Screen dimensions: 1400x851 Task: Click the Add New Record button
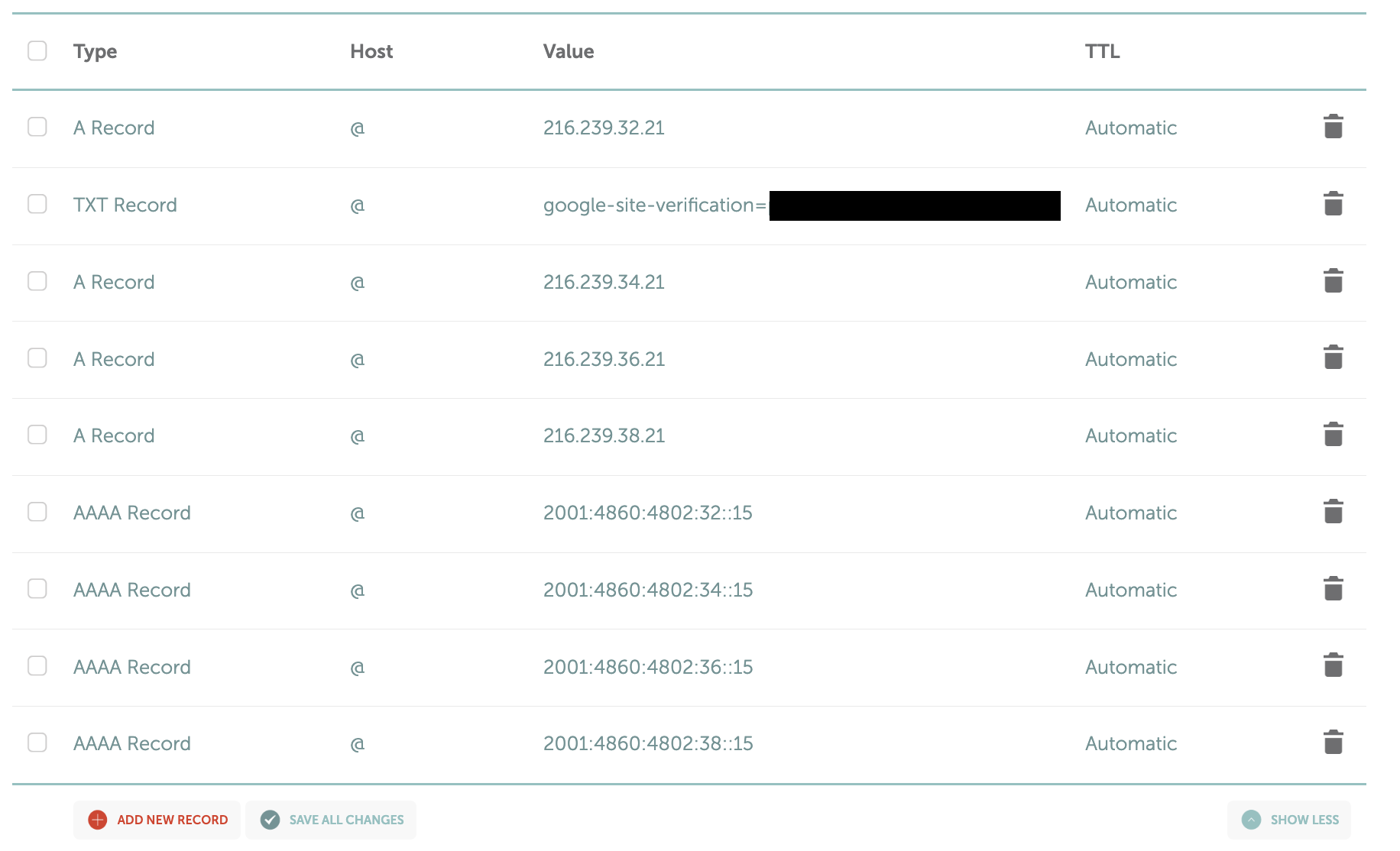coord(157,820)
